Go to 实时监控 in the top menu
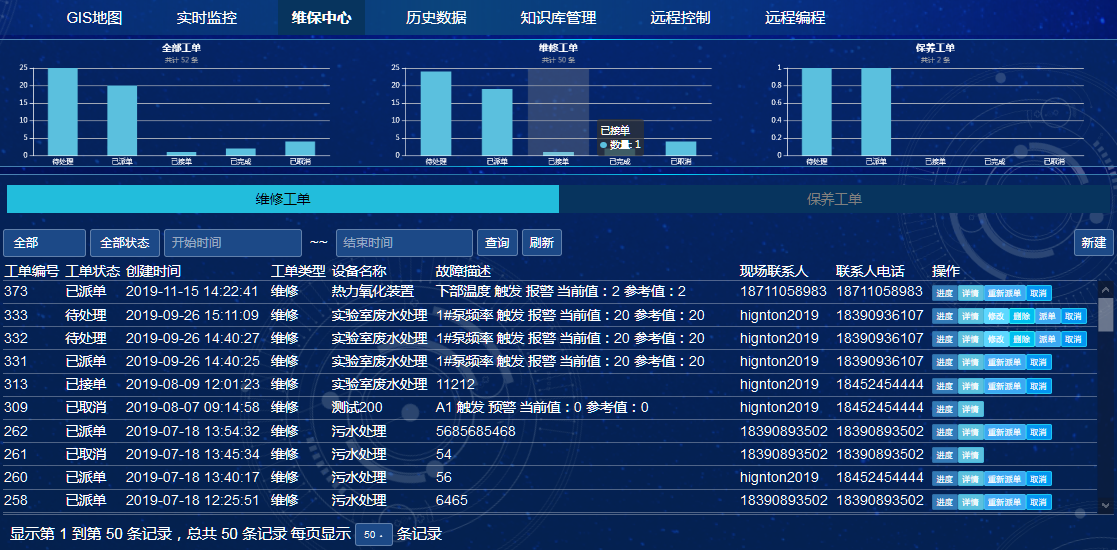 point(207,18)
